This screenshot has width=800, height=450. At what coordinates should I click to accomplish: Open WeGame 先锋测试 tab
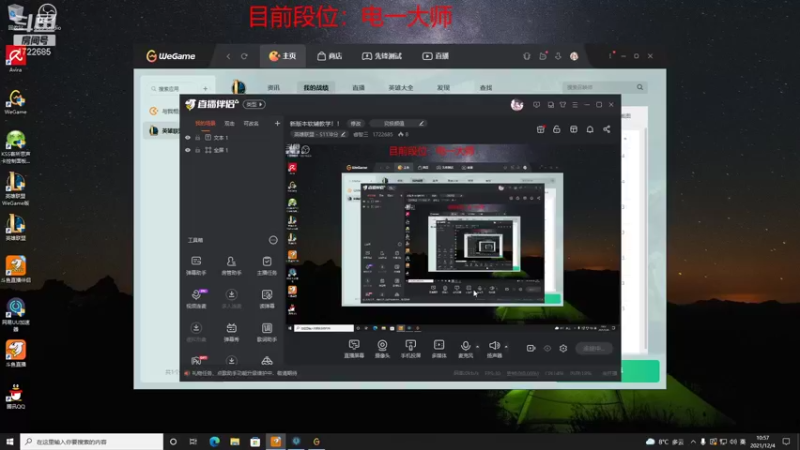[x=382, y=56]
